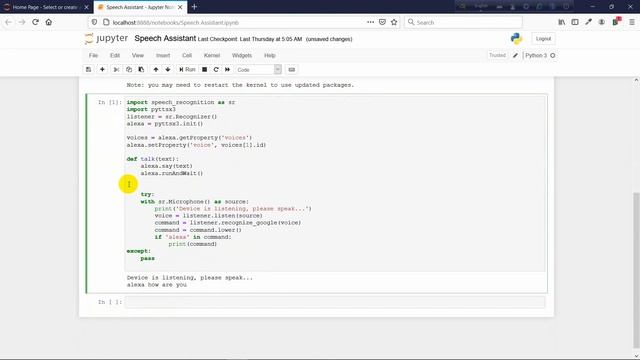
Task: Open the Firefox hamburger menu
Action: [x=631, y=22]
